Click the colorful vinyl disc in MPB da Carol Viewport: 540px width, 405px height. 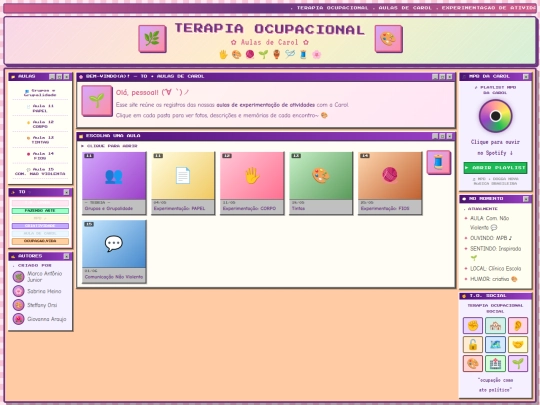[495, 116]
